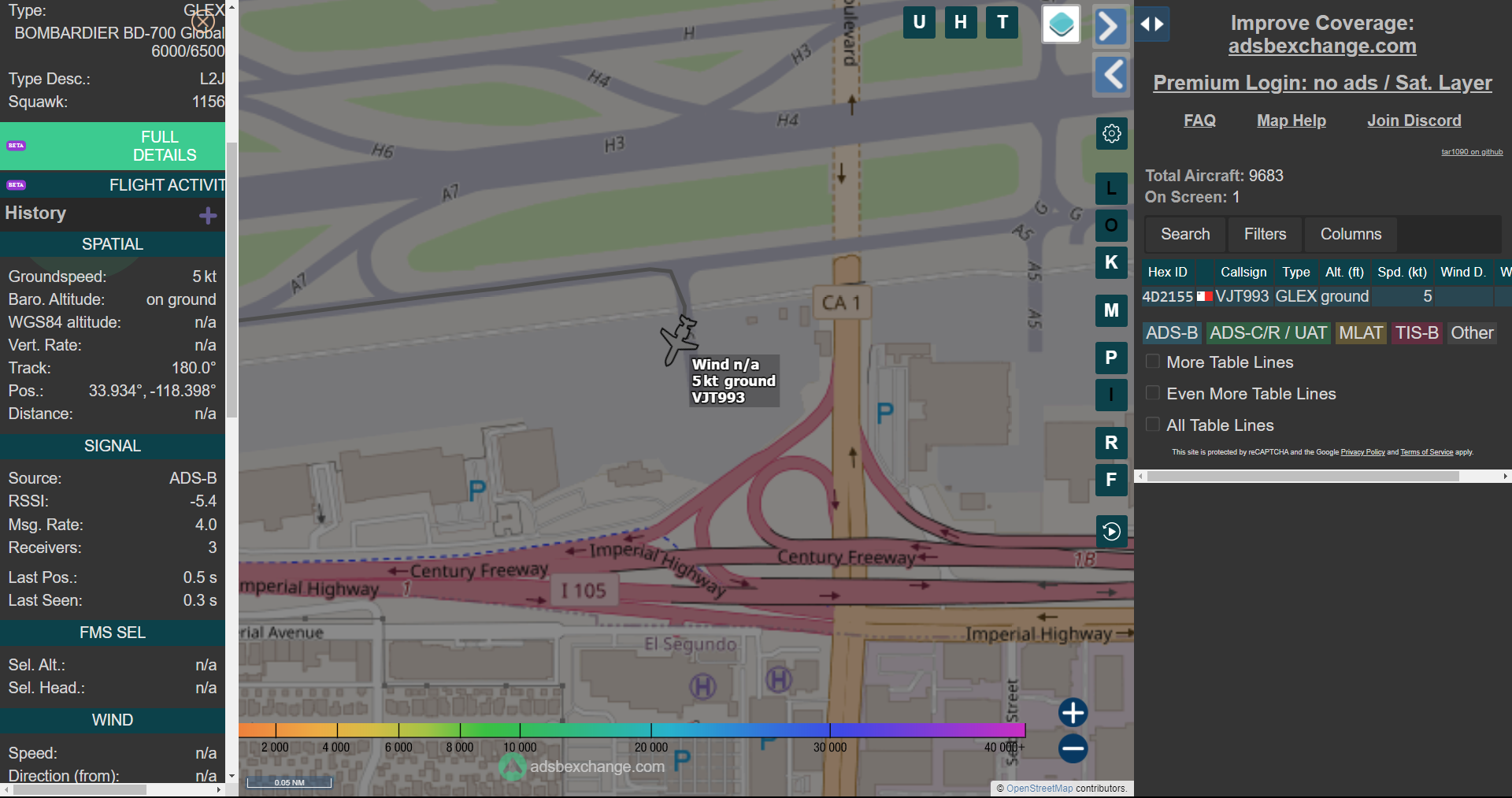Click the I map button
1512x798 pixels.
1111,395
